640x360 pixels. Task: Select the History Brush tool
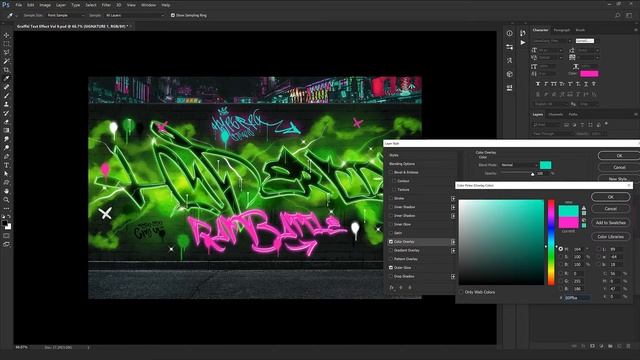pos(7,113)
